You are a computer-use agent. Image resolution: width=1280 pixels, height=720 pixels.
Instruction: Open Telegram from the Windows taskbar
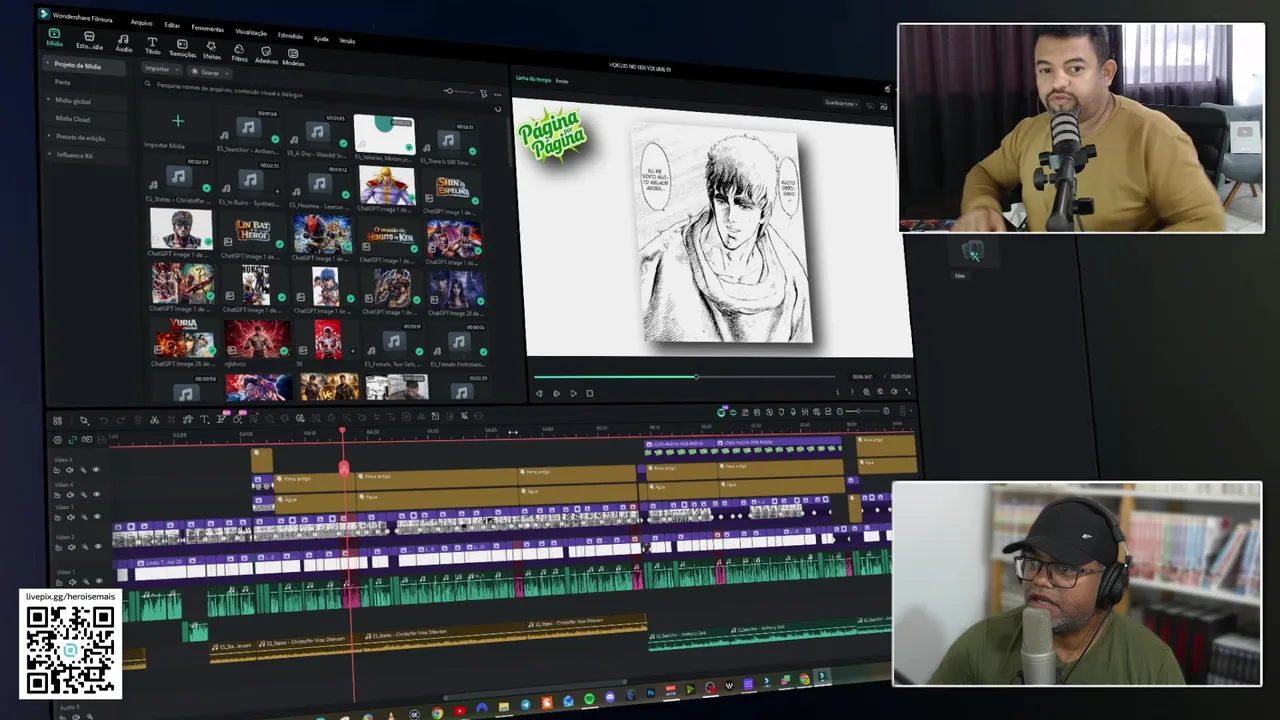click(525, 706)
